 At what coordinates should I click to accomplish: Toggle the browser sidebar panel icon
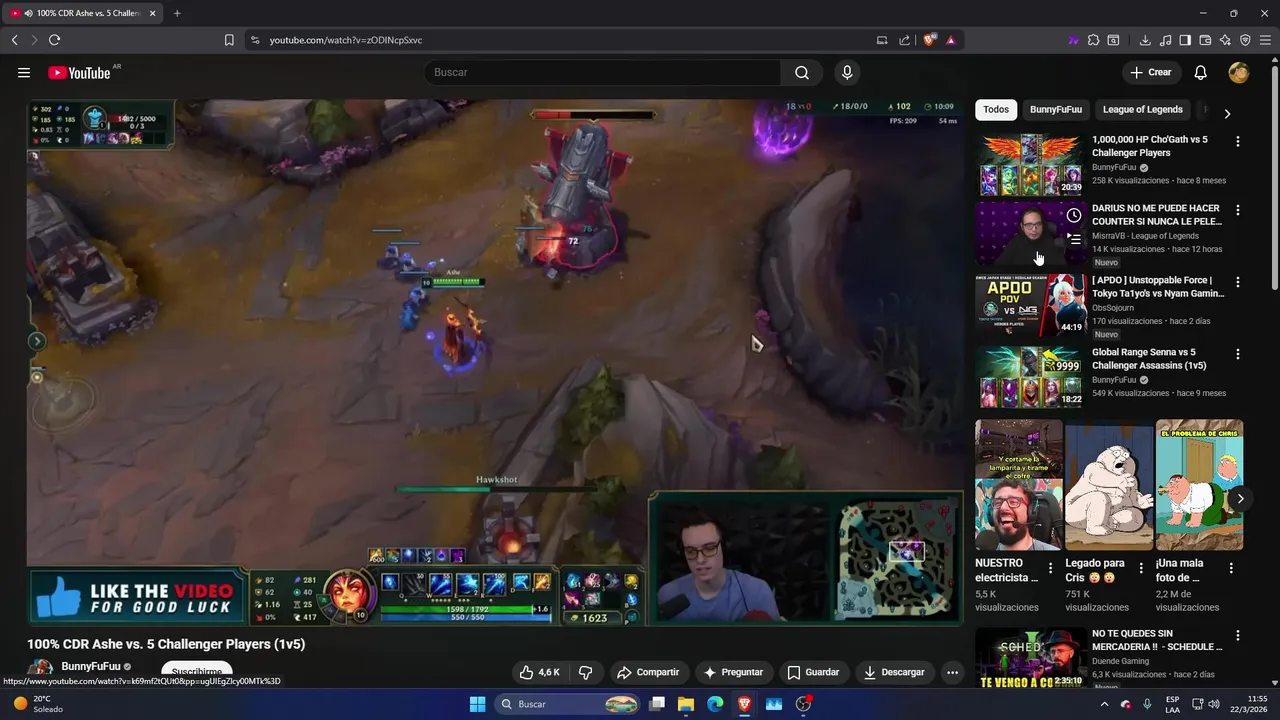[1185, 40]
